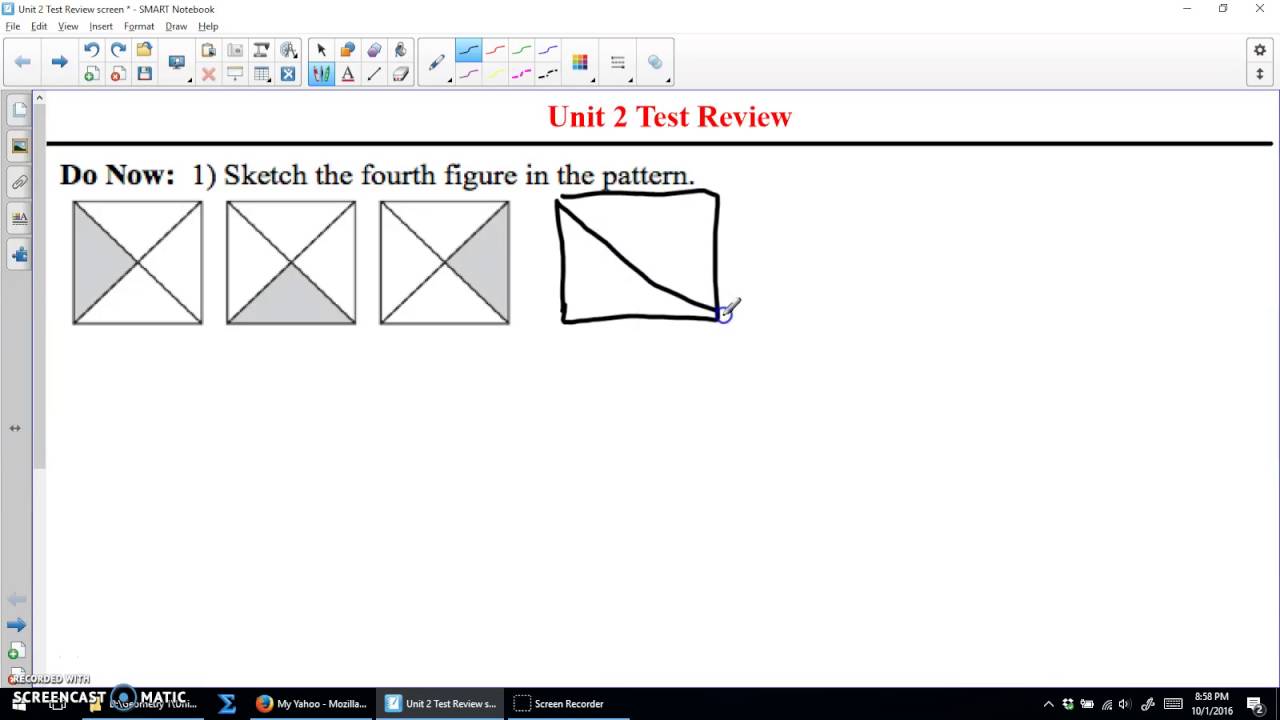
Task: Open a file with the folder icon
Action: coord(144,50)
